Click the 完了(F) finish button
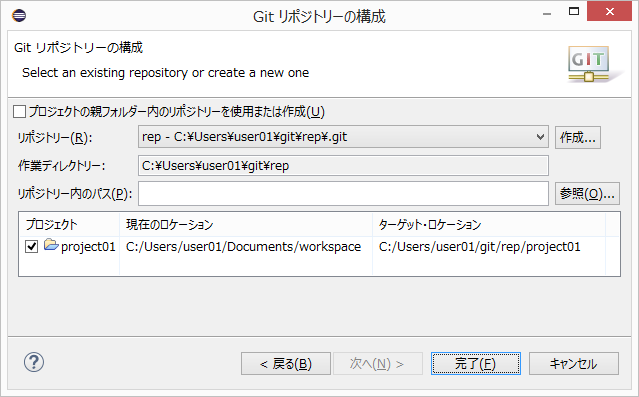The height and width of the screenshot is (397, 639). (x=476, y=364)
